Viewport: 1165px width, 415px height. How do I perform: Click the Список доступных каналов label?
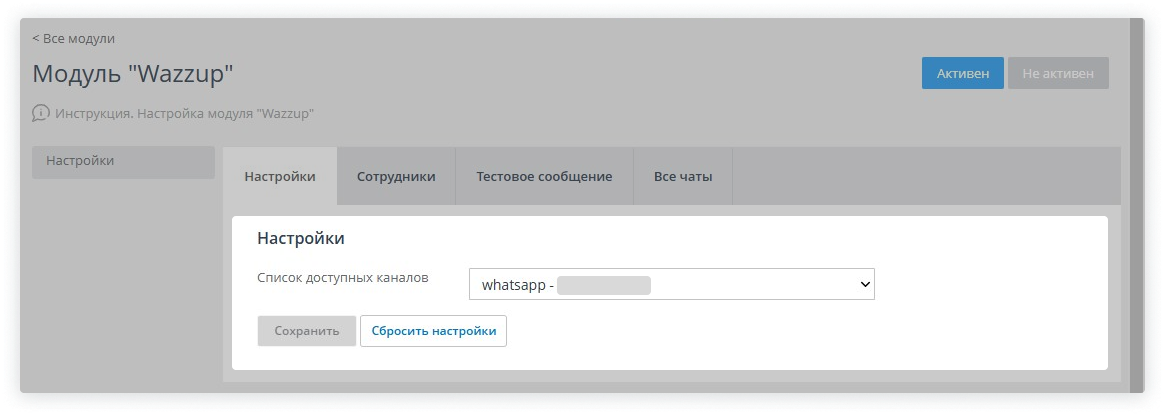[343, 277]
